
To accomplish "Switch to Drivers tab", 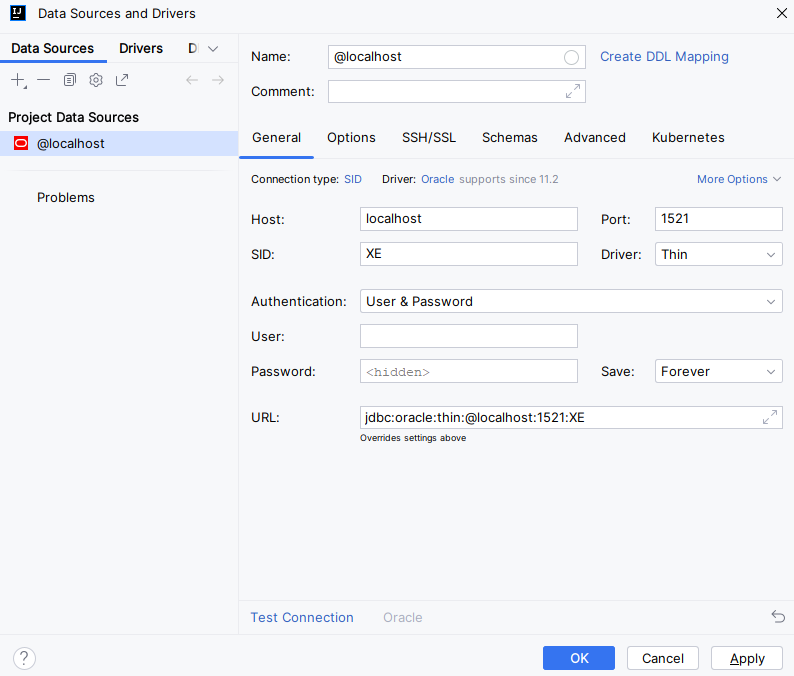I will click(x=141, y=48).
